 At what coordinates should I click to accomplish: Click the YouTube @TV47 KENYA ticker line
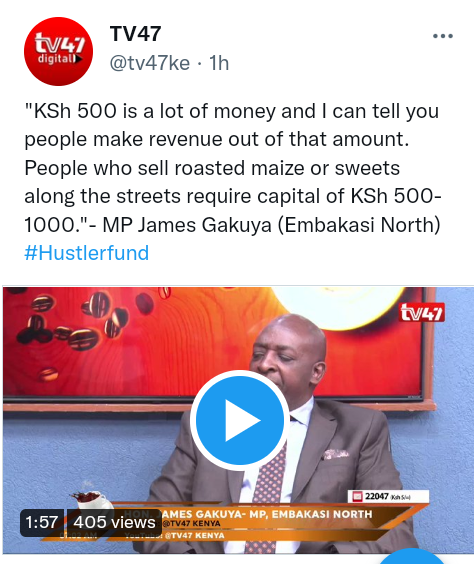click(x=174, y=536)
